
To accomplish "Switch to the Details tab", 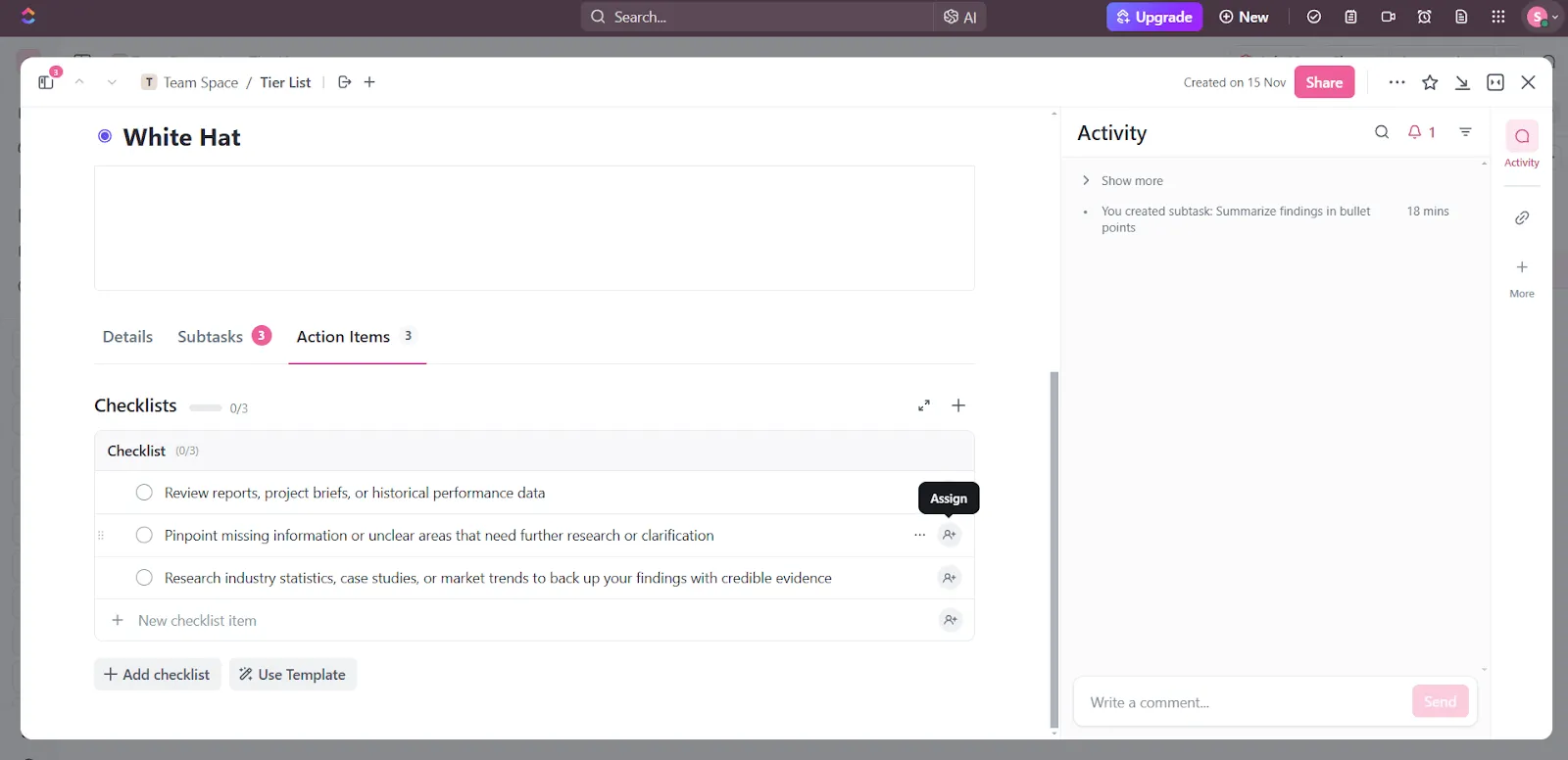I will coord(127,337).
